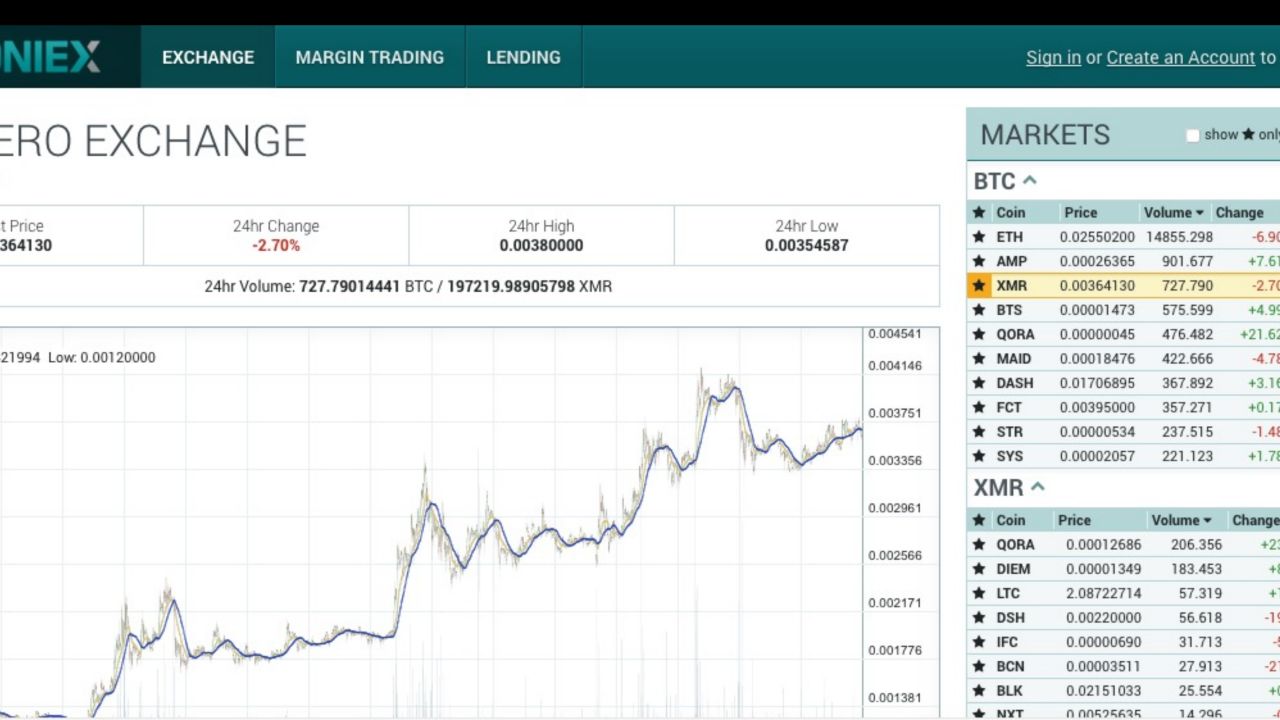The image size is (1280, 720).
Task: Click the star beside the BCN row
Action: coord(979,666)
